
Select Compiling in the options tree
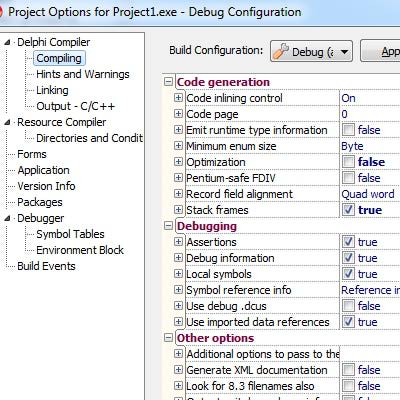click(x=59, y=58)
